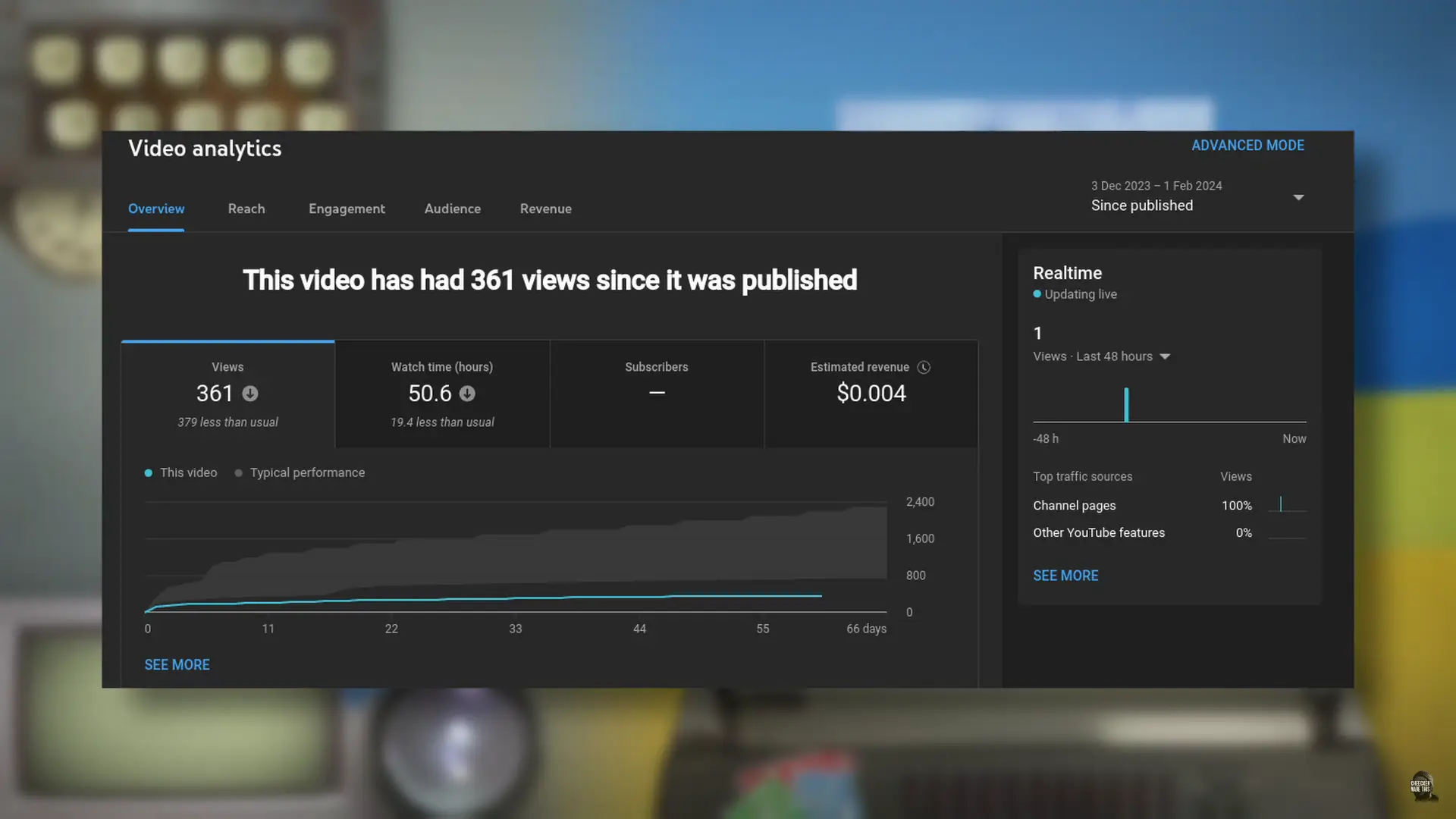Image resolution: width=1456 pixels, height=819 pixels.
Task: Click the ADVANCED MODE link
Action: [x=1247, y=145]
